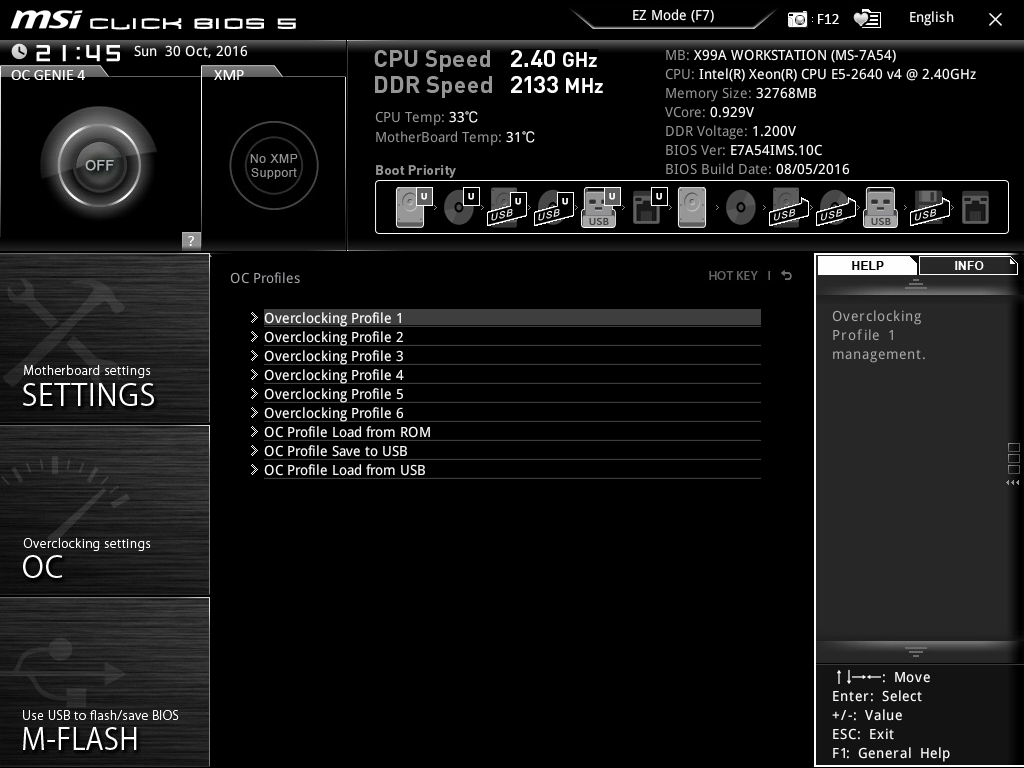Click the clock icon beside the time

coord(19,52)
